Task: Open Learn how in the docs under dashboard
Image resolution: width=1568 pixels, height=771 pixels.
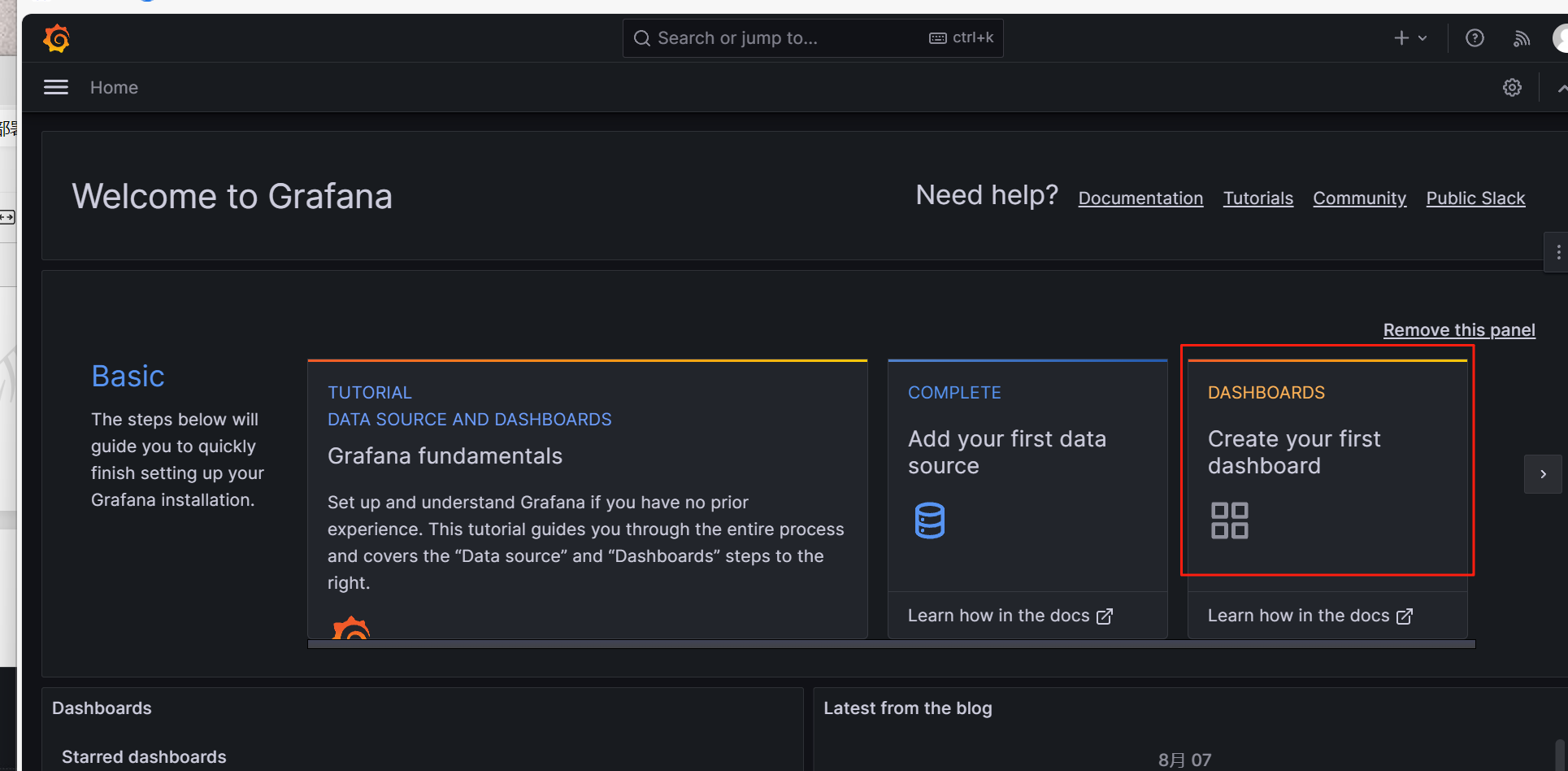Action: [1310, 616]
